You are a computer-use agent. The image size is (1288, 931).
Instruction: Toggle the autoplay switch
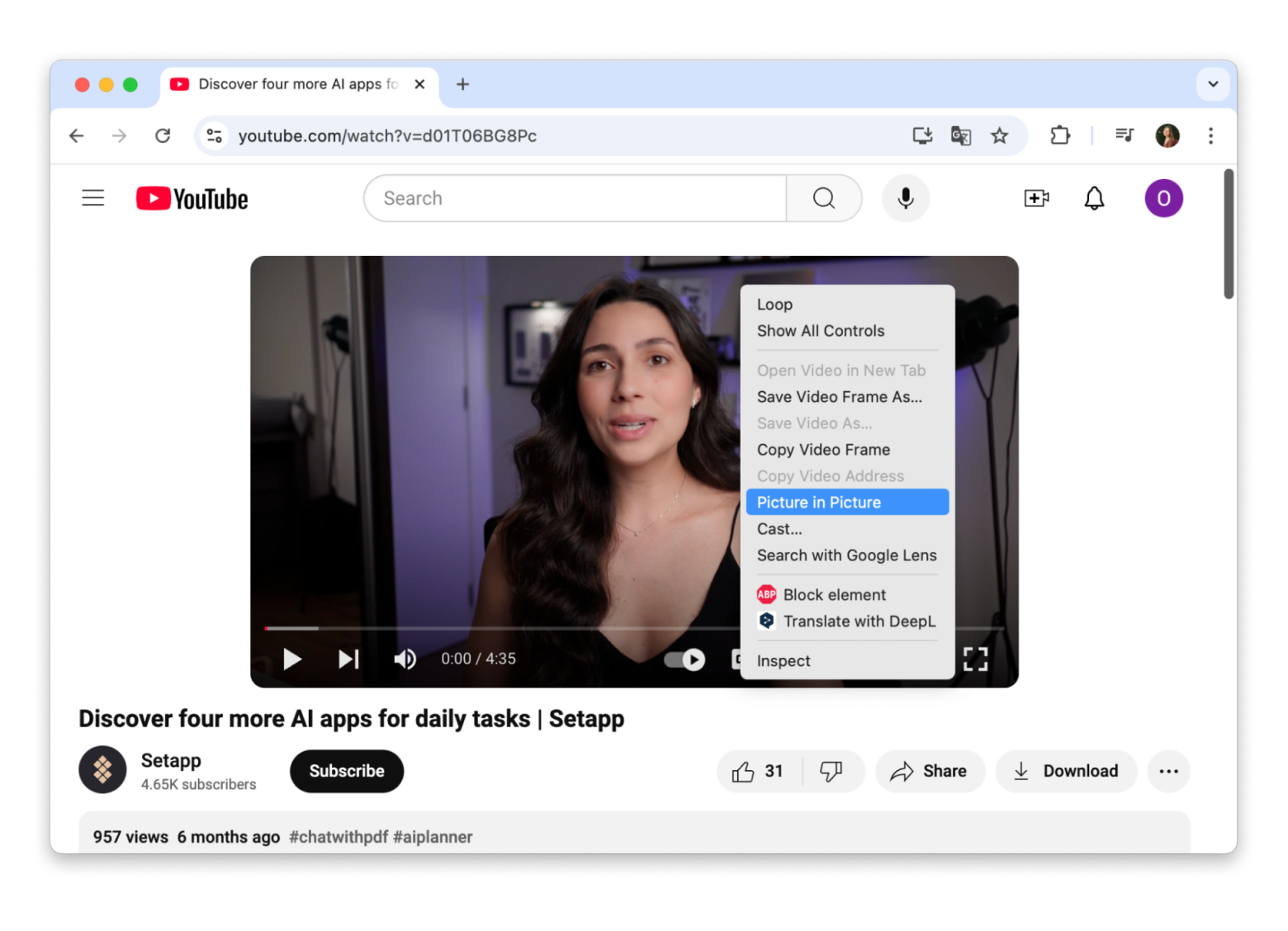coord(684,659)
